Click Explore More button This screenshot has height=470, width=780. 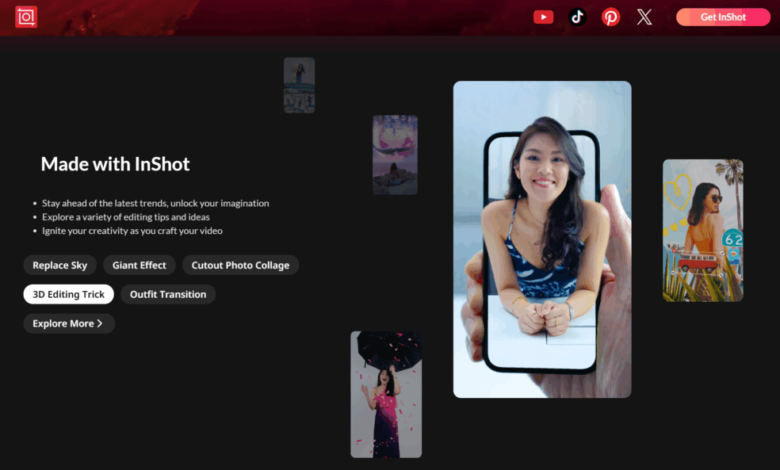click(69, 324)
